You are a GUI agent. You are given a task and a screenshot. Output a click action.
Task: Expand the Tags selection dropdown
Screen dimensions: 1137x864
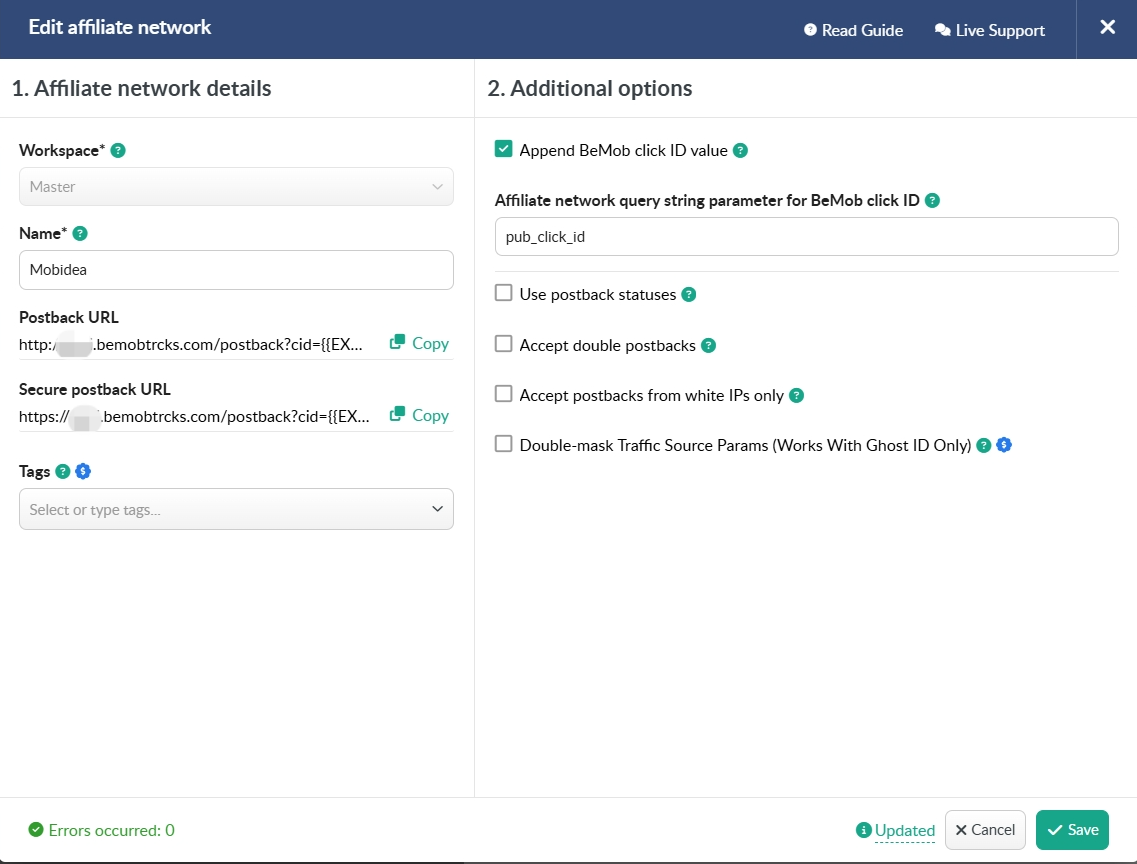tap(236, 509)
